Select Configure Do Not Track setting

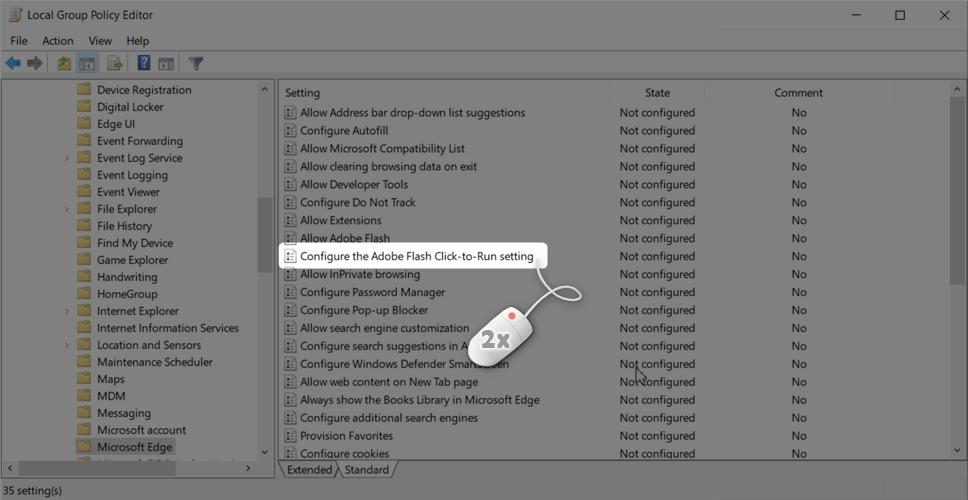[x=357, y=202]
